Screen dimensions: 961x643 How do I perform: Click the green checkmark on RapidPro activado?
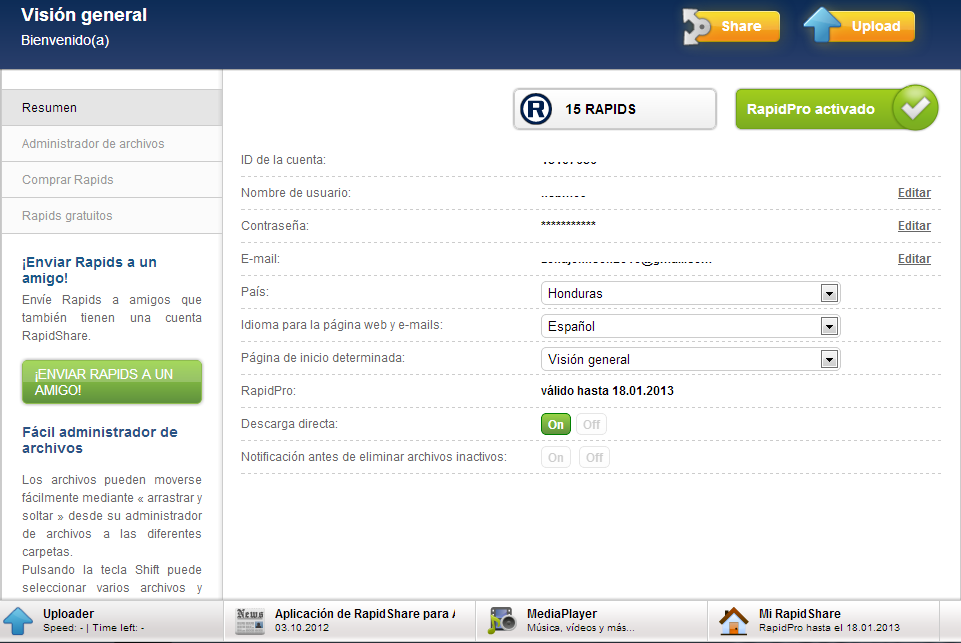(915, 108)
